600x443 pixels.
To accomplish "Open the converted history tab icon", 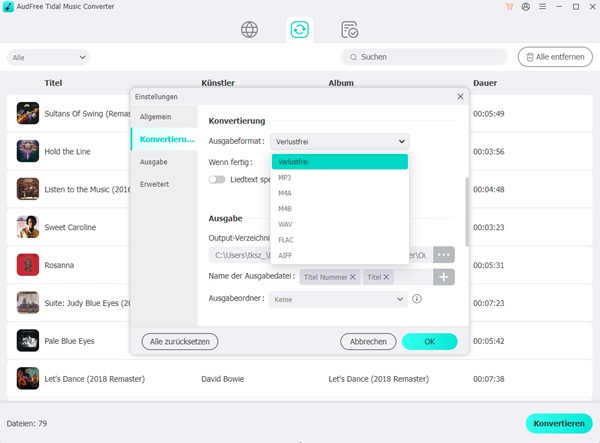I will (349, 30).
